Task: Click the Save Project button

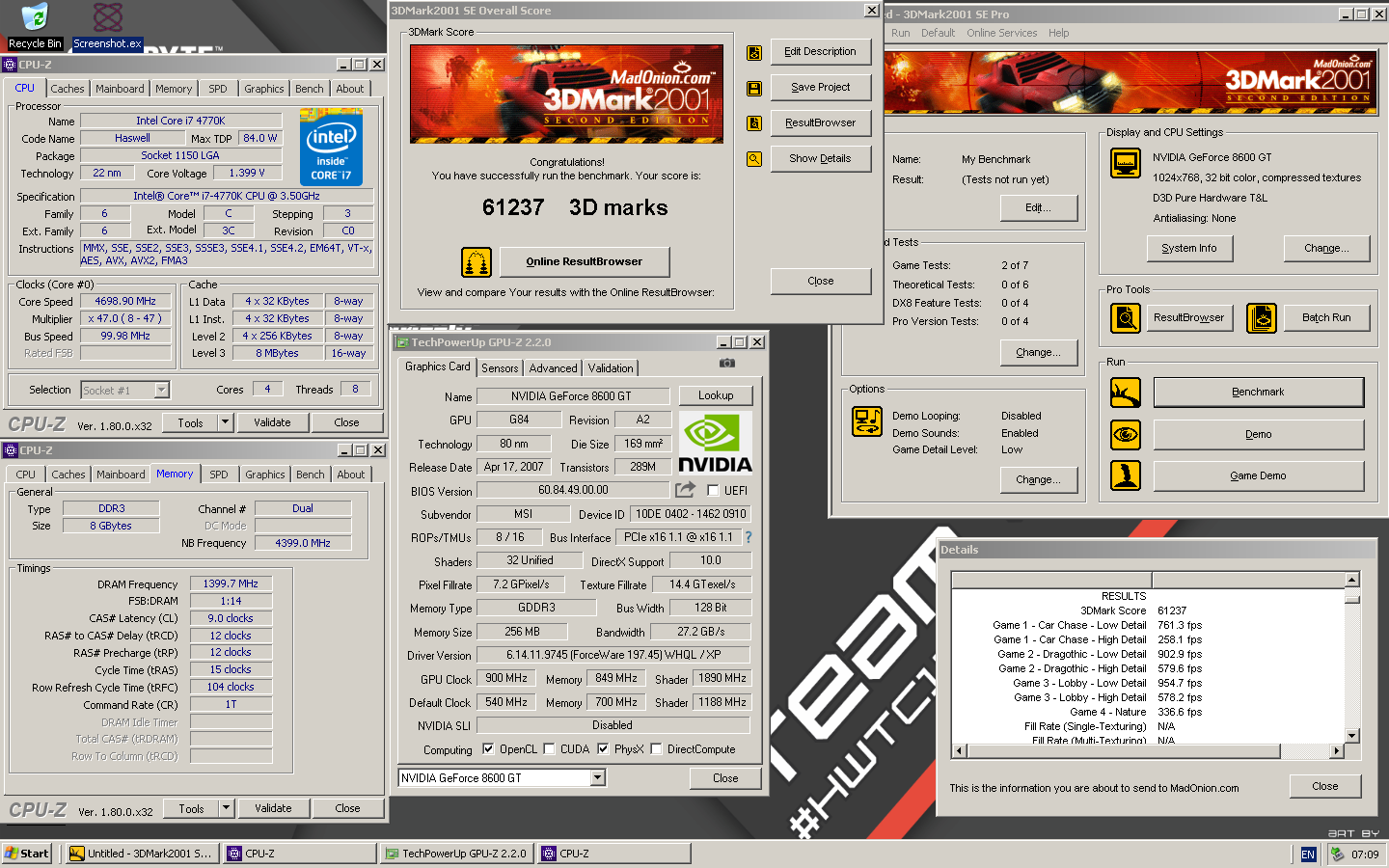Action: 820,87
